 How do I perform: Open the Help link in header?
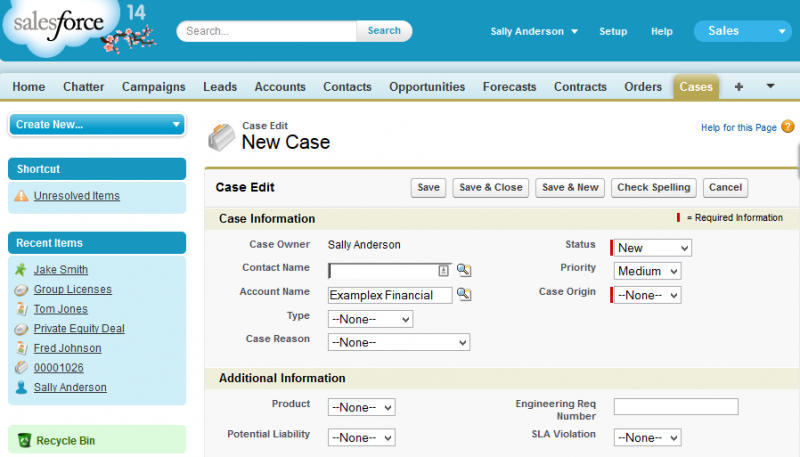point(662,31)
